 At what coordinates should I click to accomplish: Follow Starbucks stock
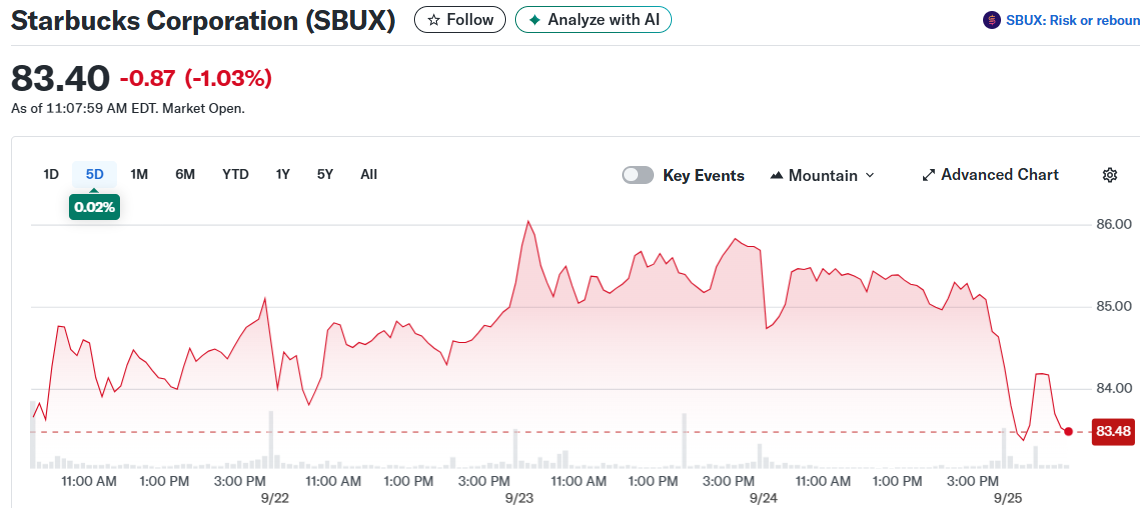[461, 20]
